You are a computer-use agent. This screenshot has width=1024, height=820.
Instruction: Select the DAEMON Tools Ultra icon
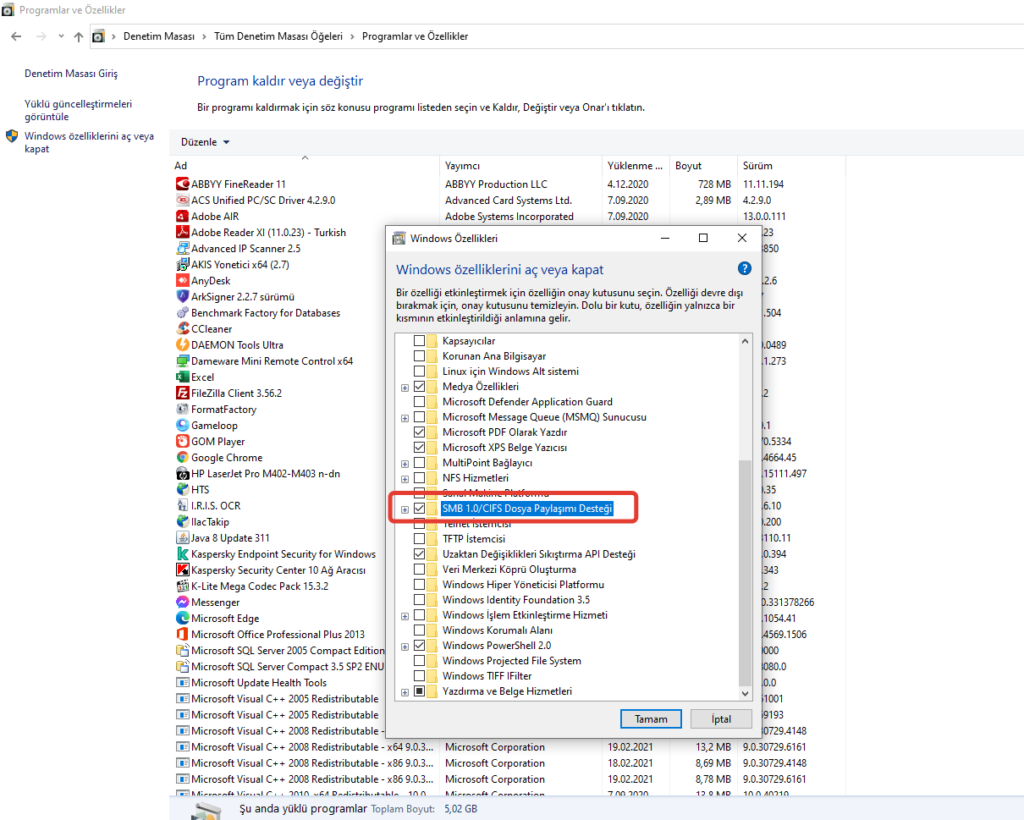click(181, 344)
